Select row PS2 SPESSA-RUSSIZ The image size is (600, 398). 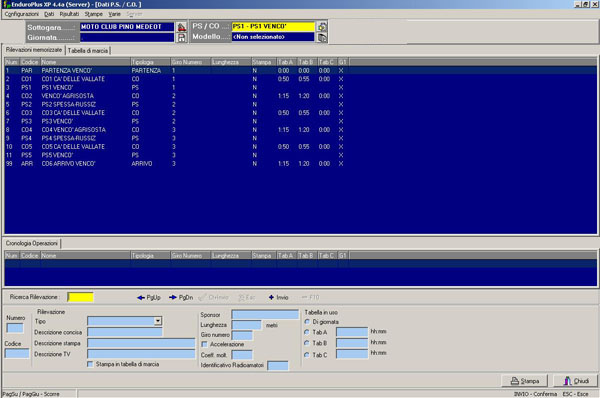[x=300, y=104]
